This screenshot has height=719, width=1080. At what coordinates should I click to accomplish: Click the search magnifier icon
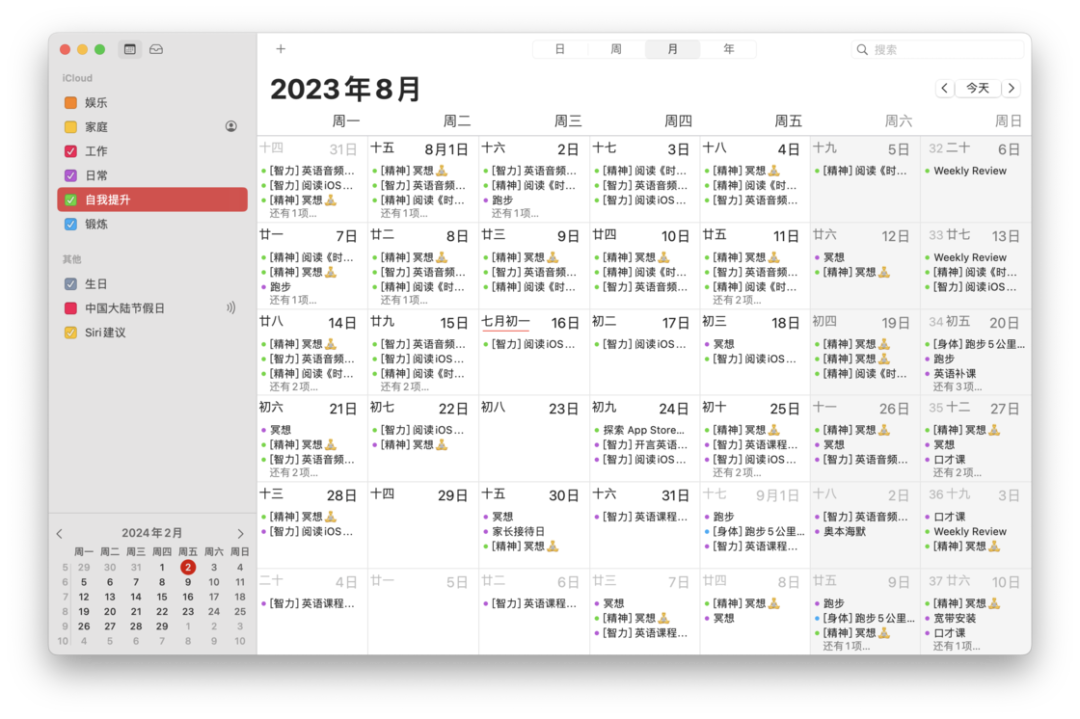862,50
